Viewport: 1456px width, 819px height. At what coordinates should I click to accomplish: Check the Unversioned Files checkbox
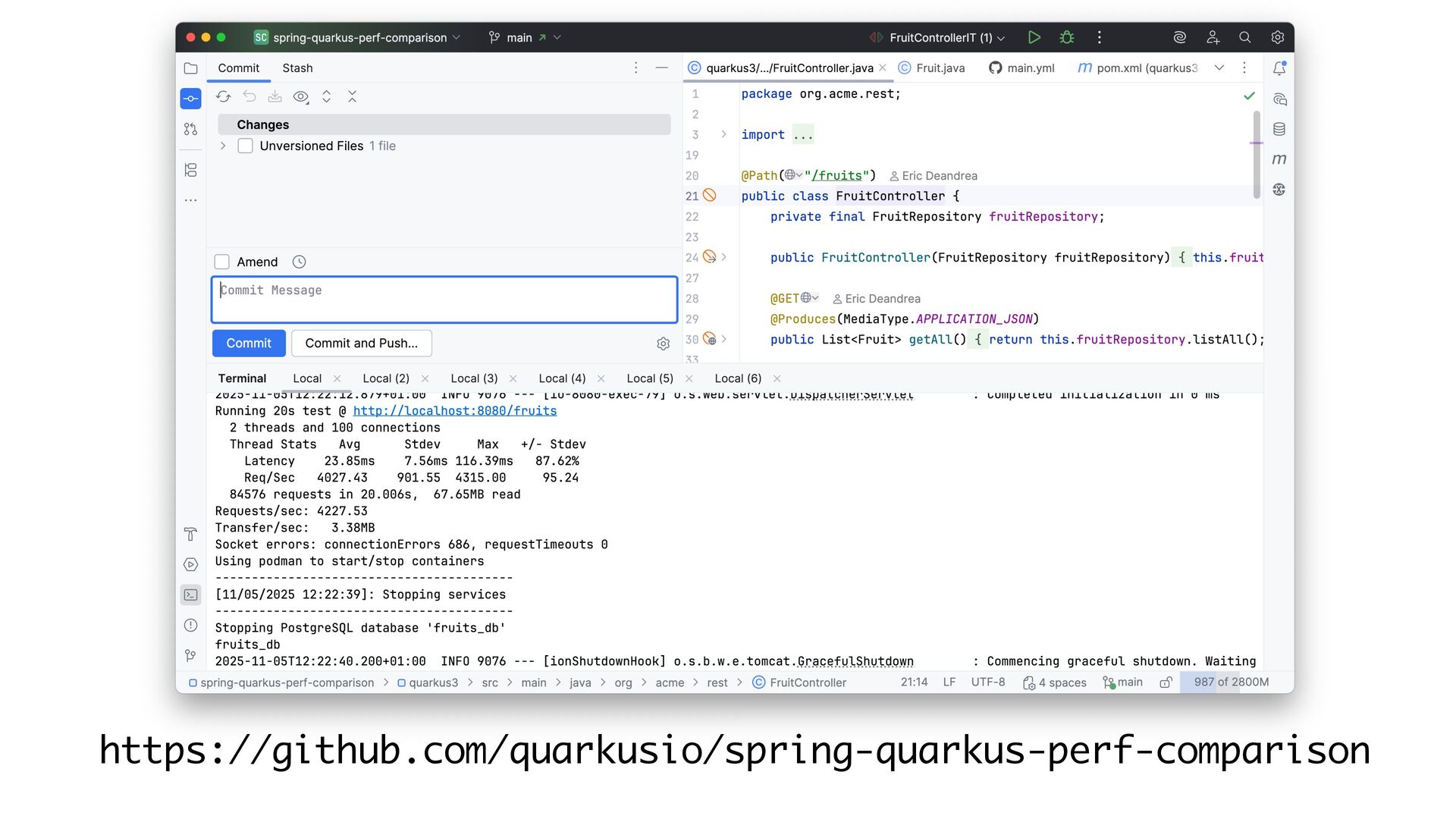[x=245, y=146]
